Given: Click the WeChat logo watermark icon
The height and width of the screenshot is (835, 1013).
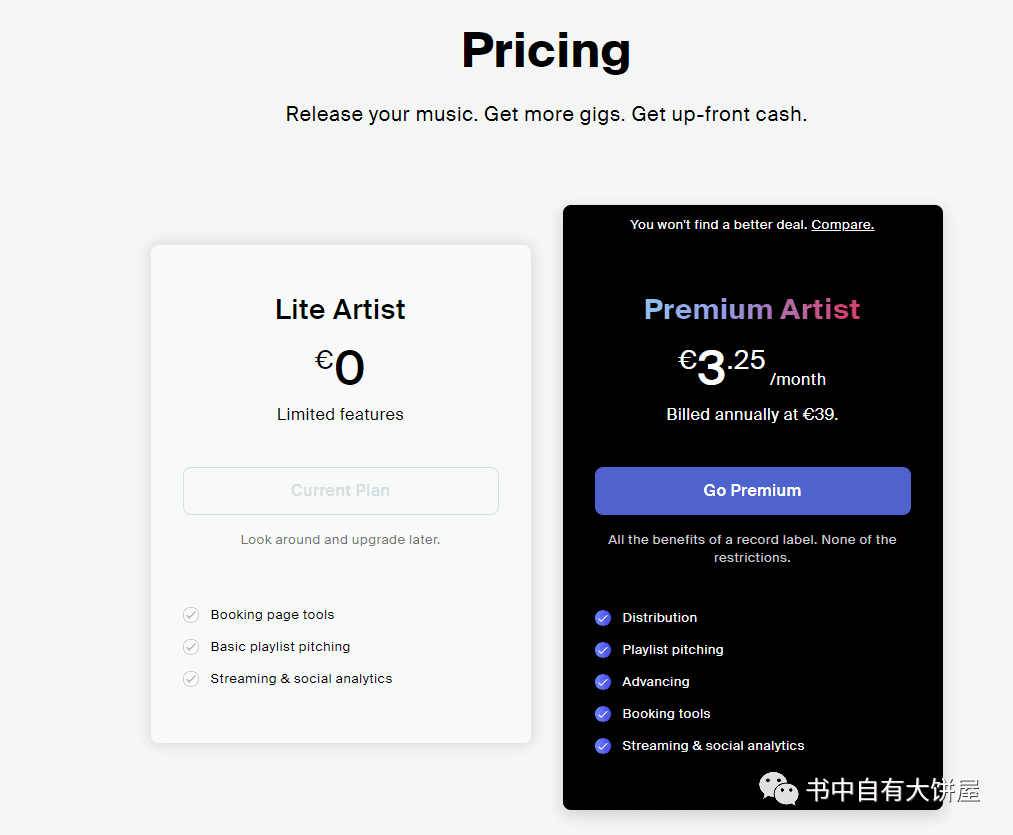Looking at the screenshot, I should coord(778,788).
